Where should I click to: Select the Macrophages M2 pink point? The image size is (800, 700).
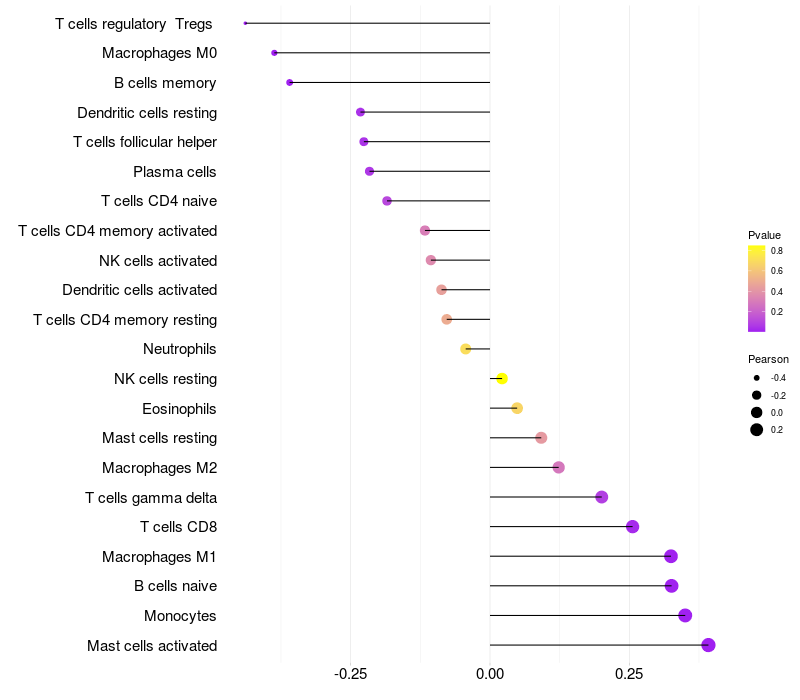point(559,467)
